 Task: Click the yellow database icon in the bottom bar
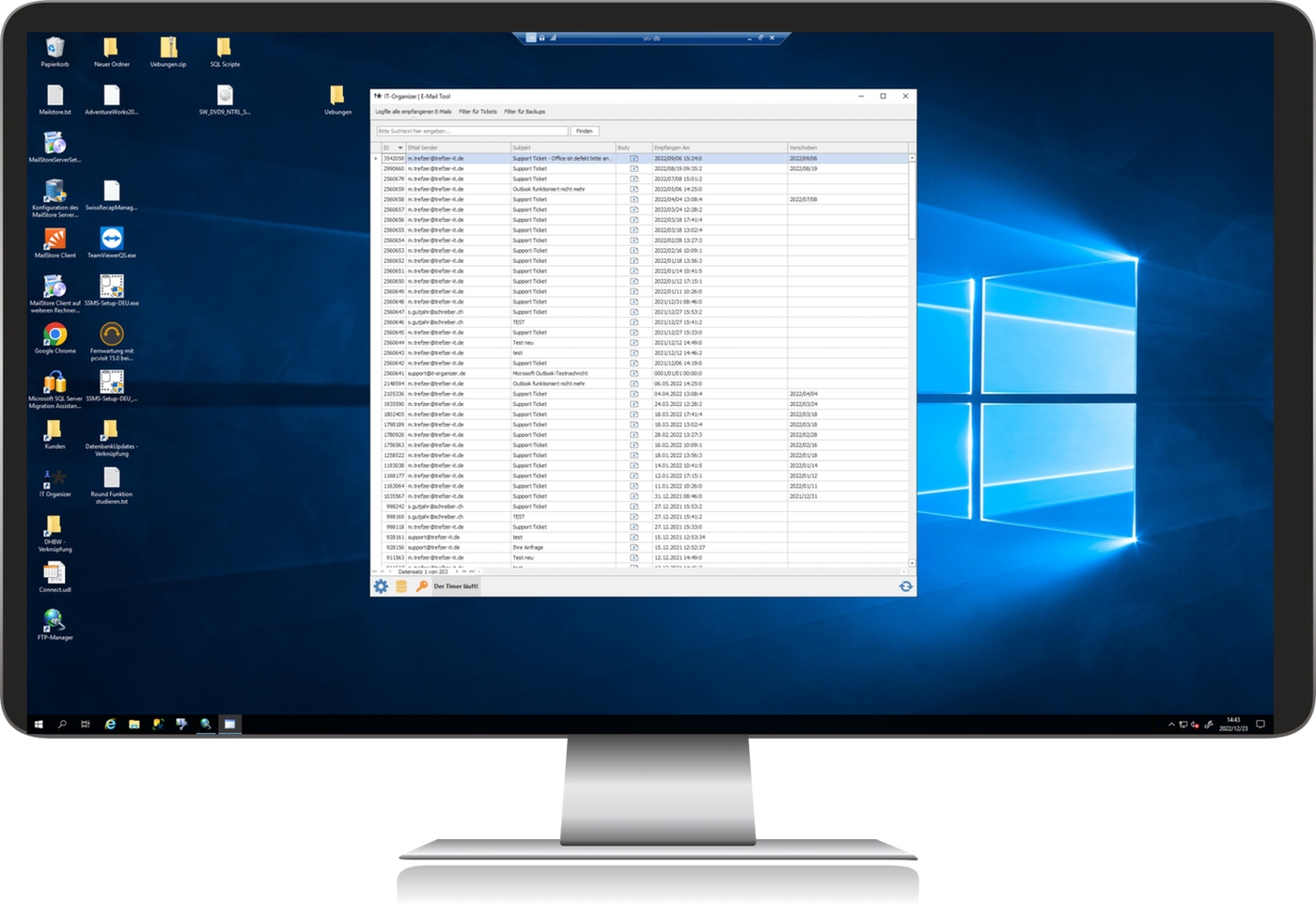pos(401,586)
